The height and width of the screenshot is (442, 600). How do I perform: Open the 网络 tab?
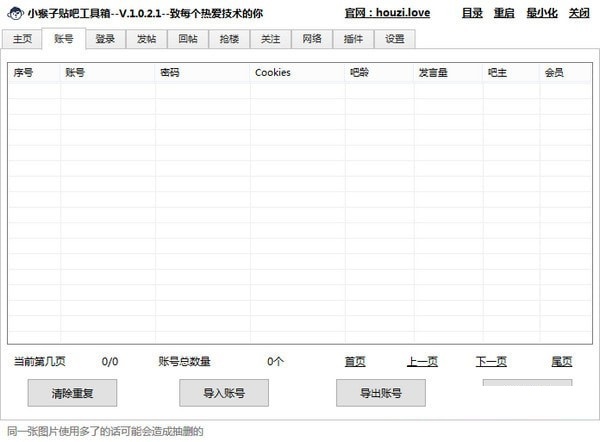[312, 39]
